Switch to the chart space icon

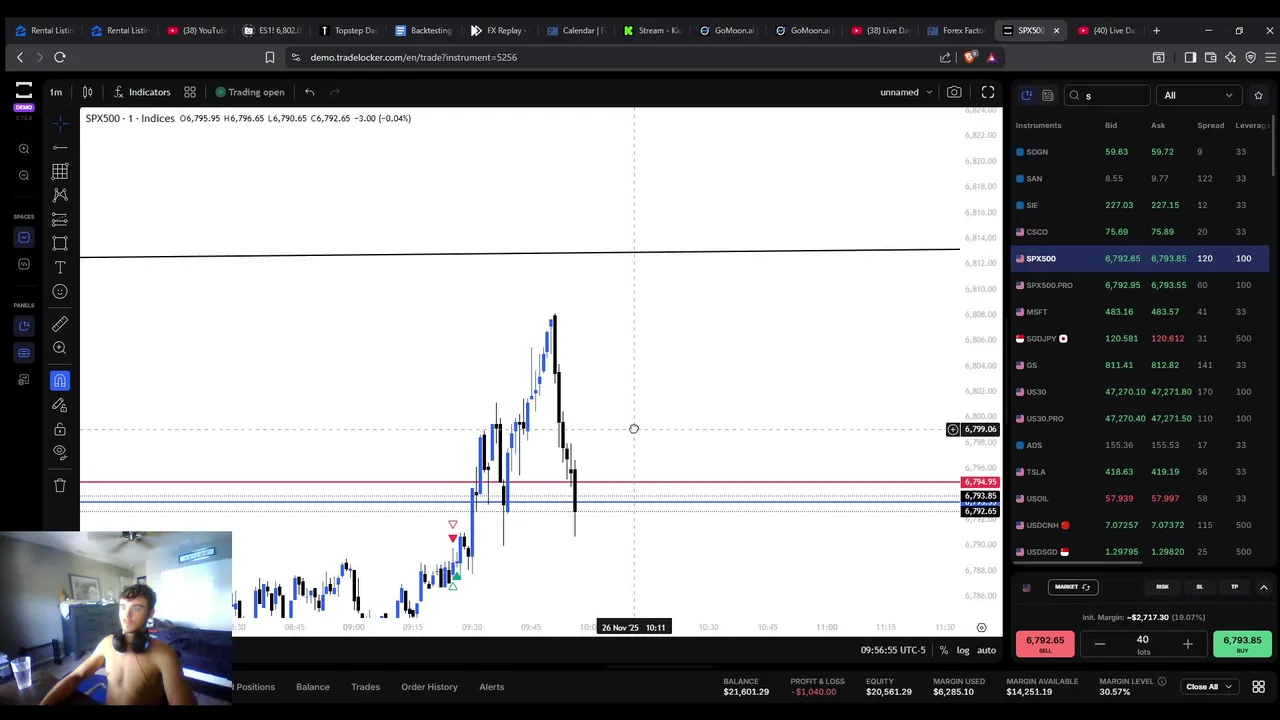coord(24,238)
